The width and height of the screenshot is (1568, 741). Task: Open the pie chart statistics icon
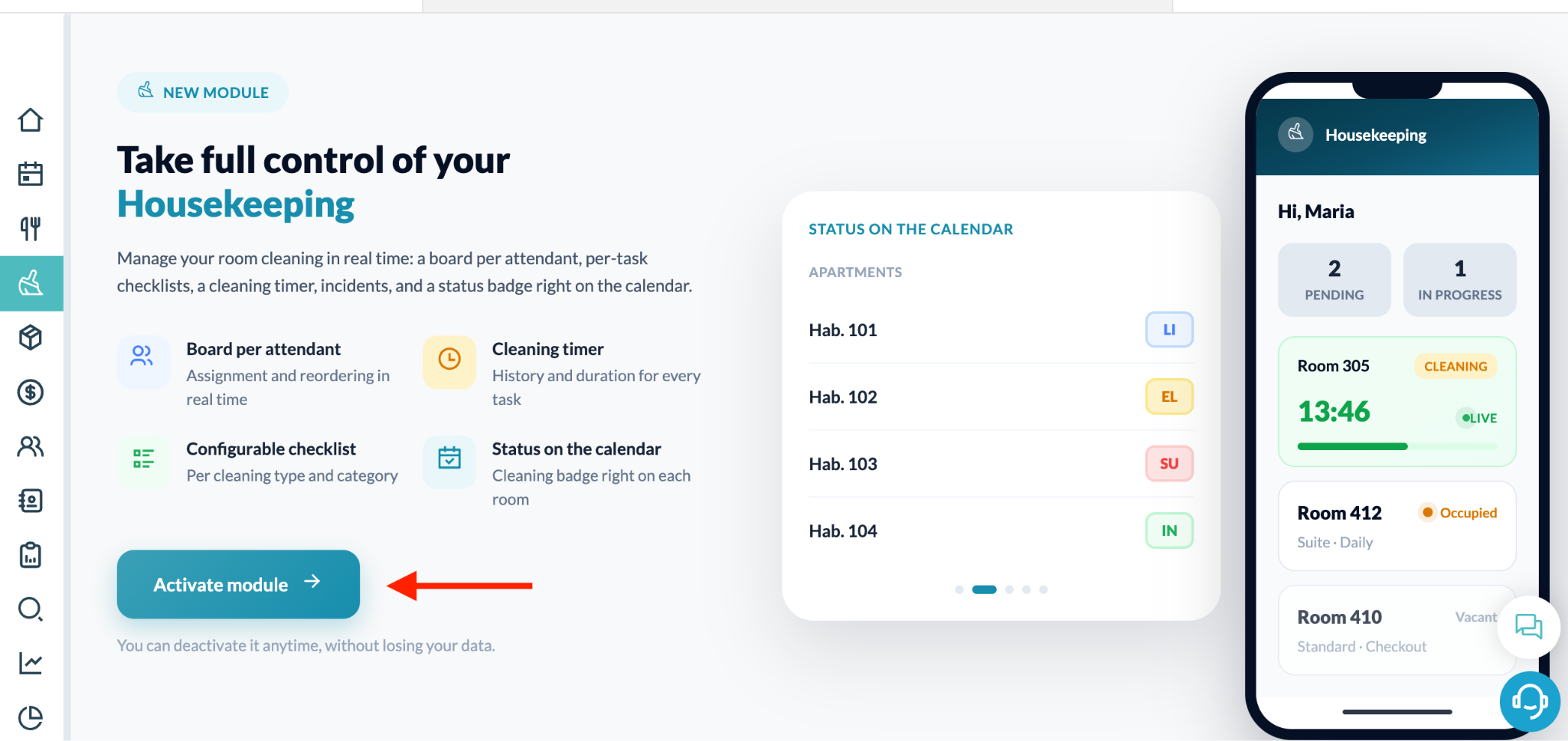pos(31,717)
